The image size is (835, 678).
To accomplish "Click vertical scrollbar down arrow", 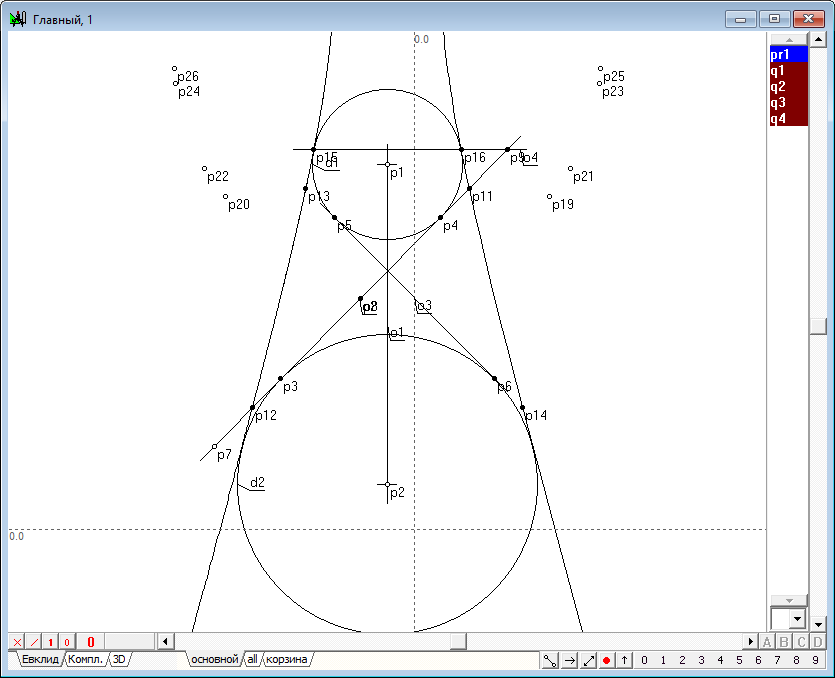I will tap(818, 624).
